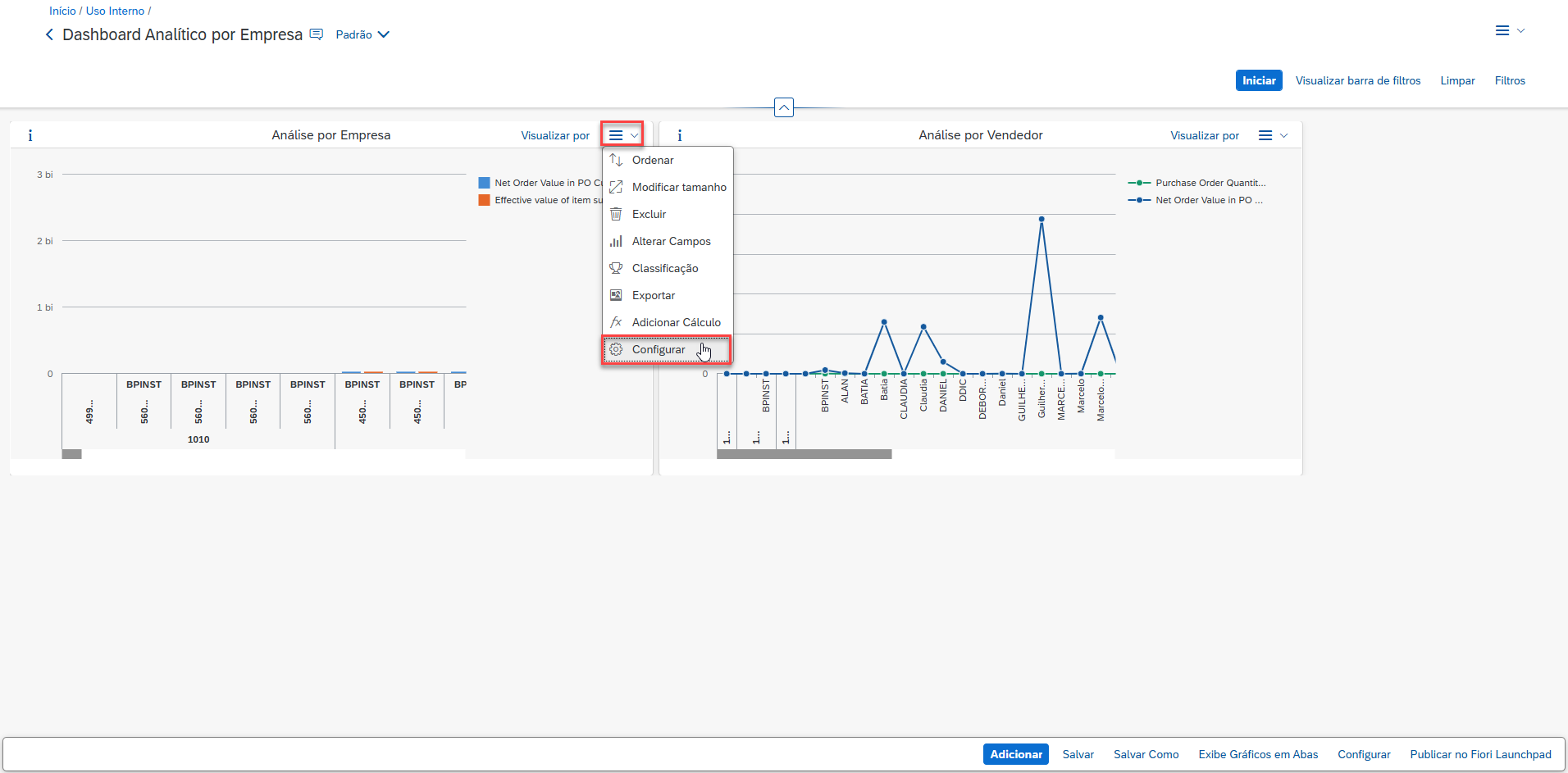Click the Configurar gear icon in menu

(x=616, y=349)
